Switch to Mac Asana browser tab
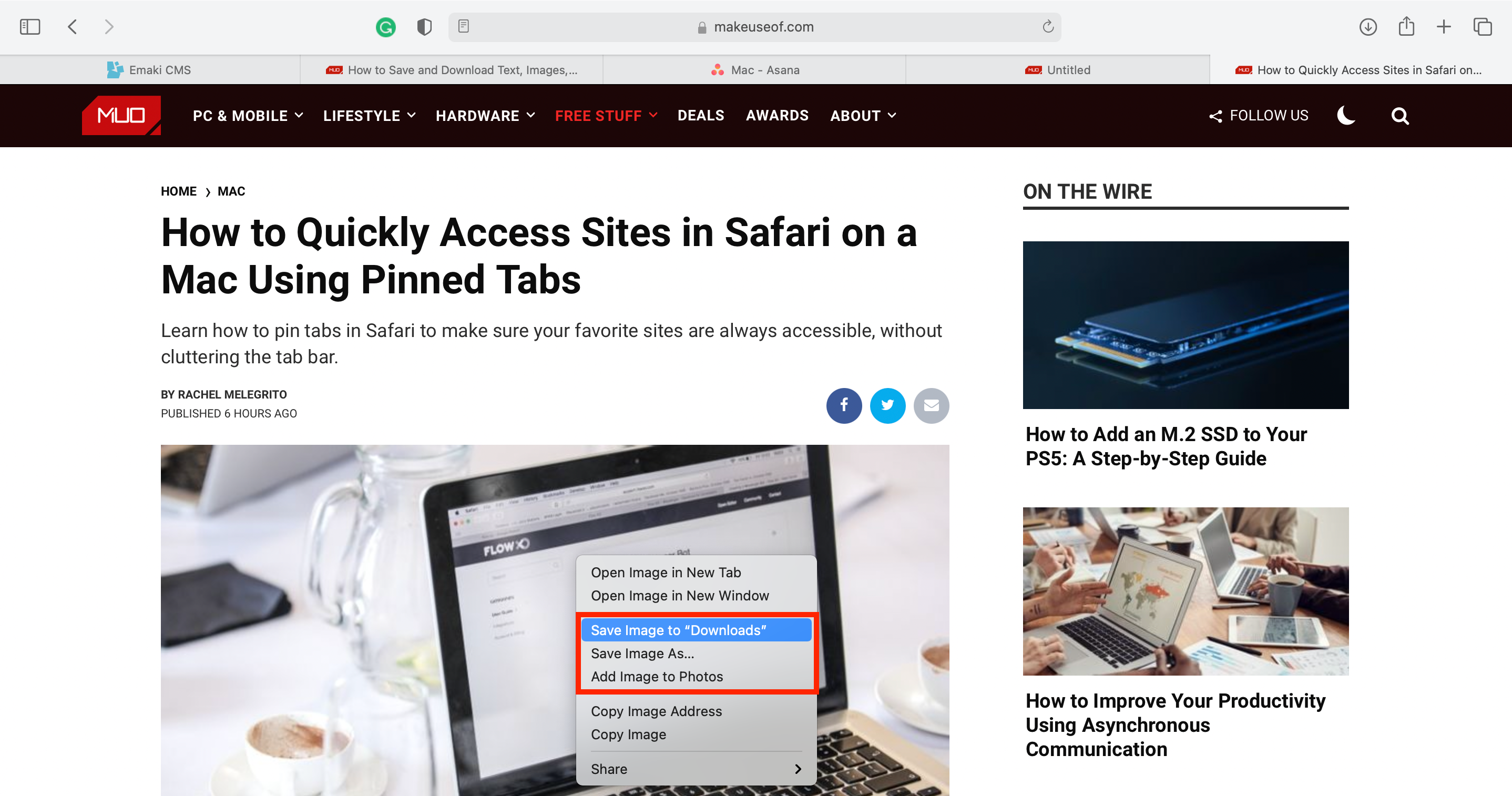Image resolution: width=1512 pixels, height=796 pixels. tap(755, 69)
